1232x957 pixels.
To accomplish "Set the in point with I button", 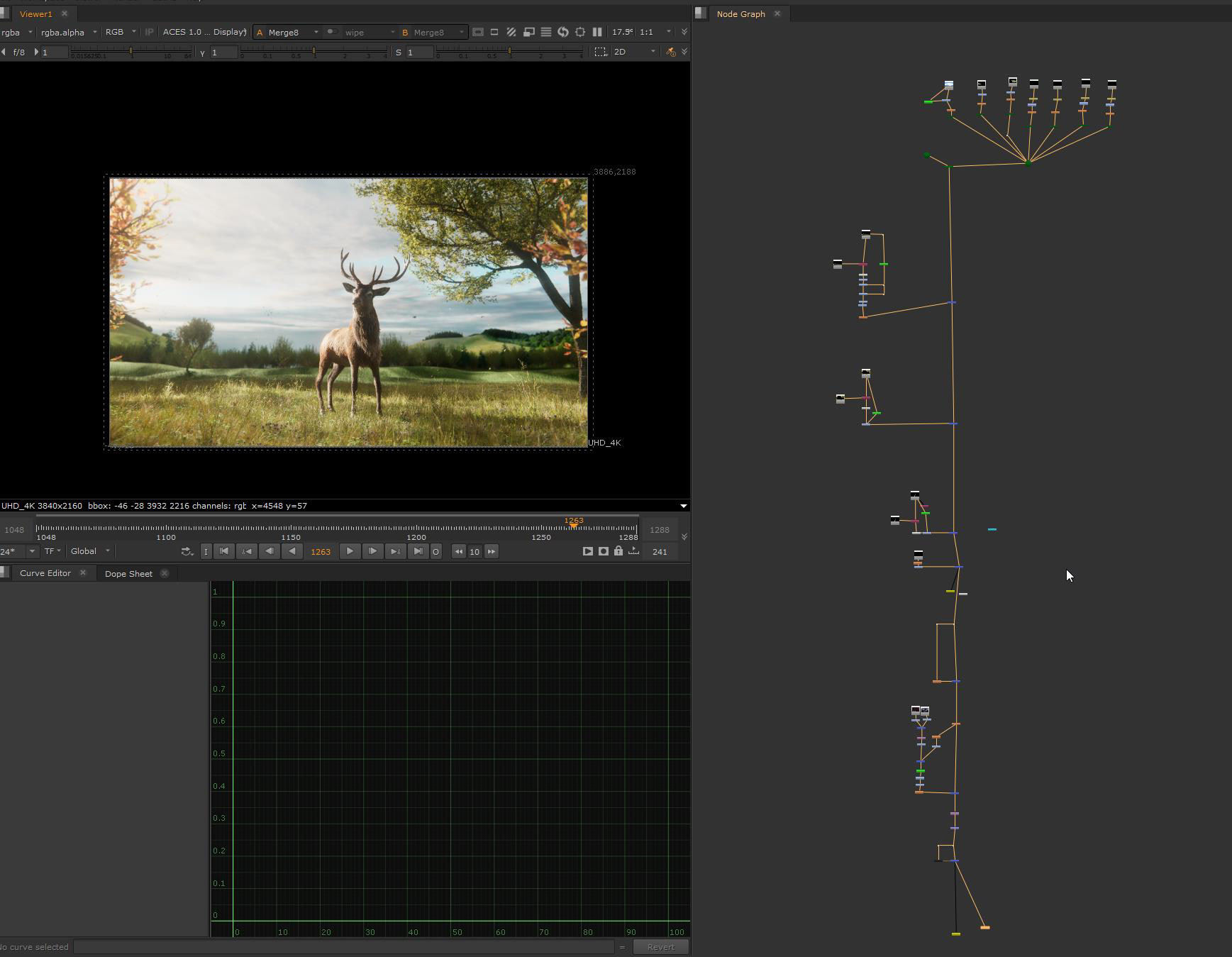I will [x=206, y=551].
